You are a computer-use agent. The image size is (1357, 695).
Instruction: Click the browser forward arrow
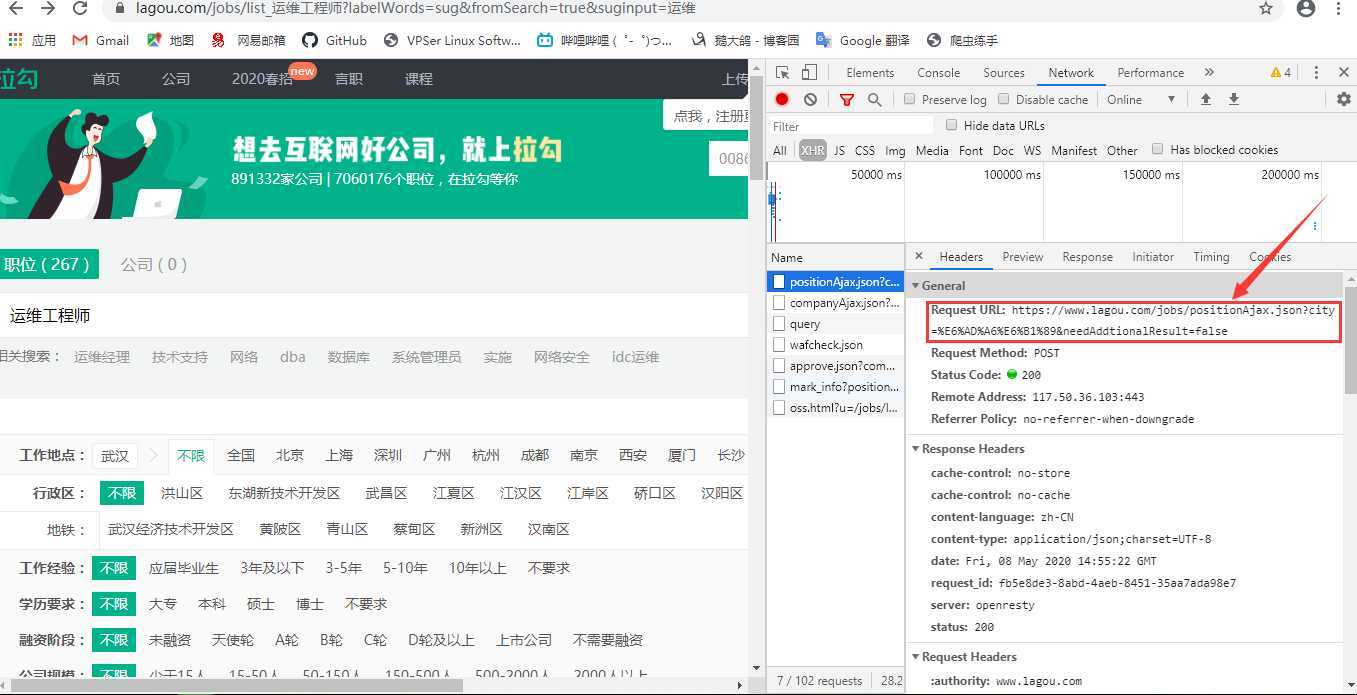coord(48,8)
